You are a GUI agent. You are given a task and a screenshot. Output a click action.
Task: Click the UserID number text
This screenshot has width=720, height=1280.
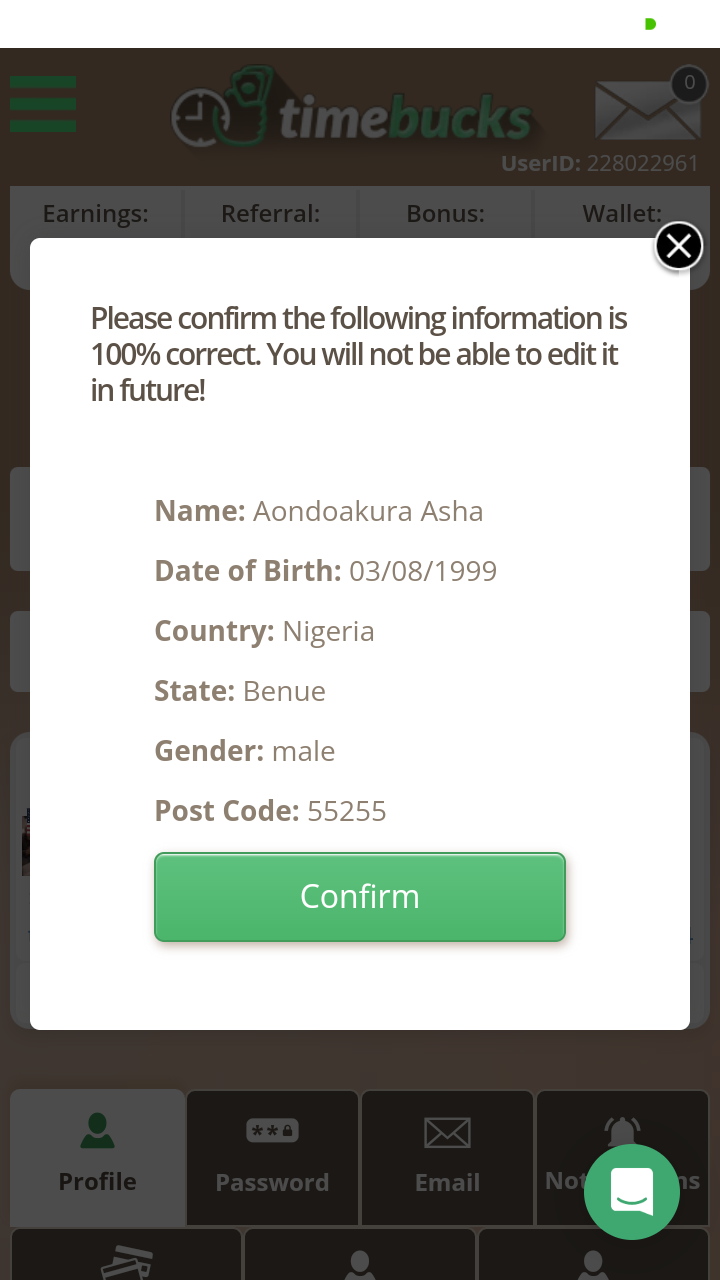coord(643,163)
